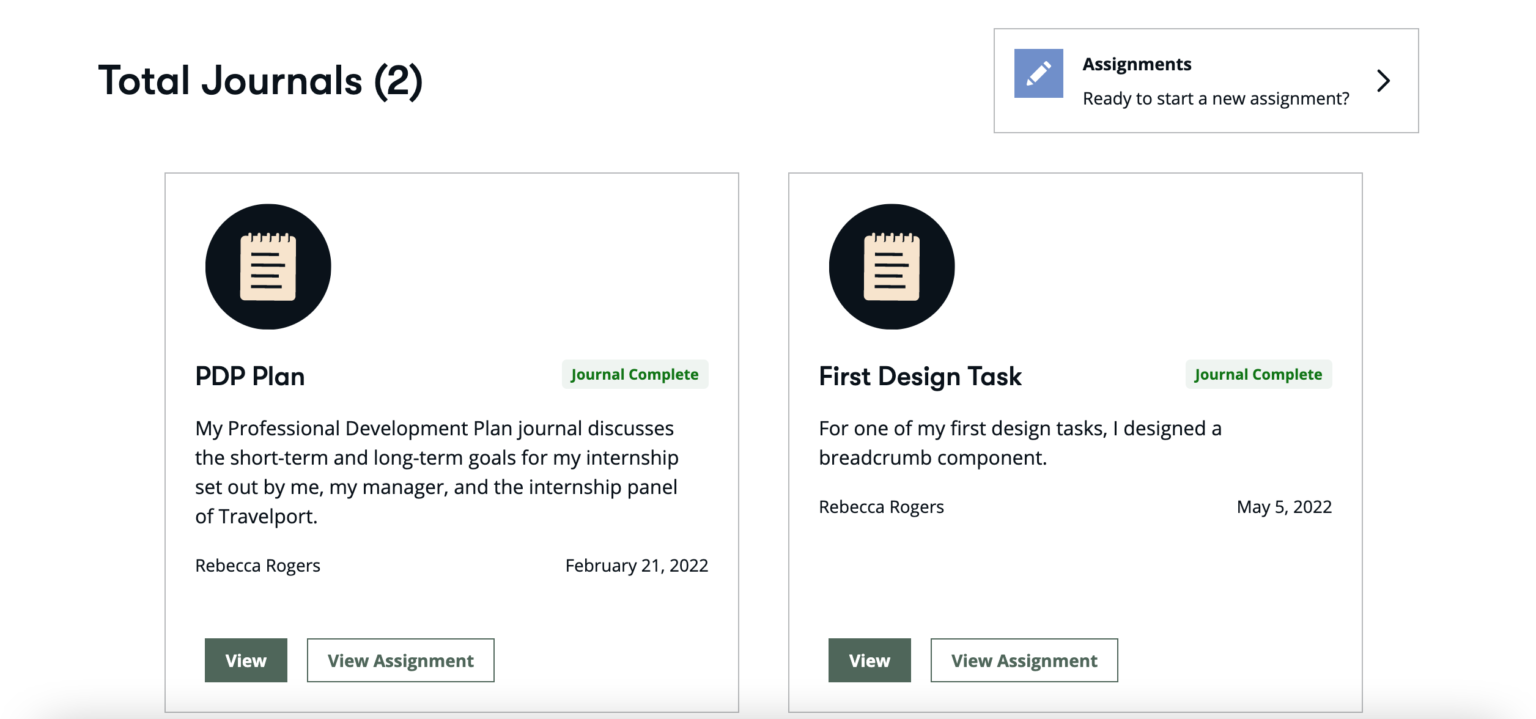The height and width of the screenshot is (719, 1536).
Task: Click the right chevron on Assignments card
Action: pos(1383,81)
